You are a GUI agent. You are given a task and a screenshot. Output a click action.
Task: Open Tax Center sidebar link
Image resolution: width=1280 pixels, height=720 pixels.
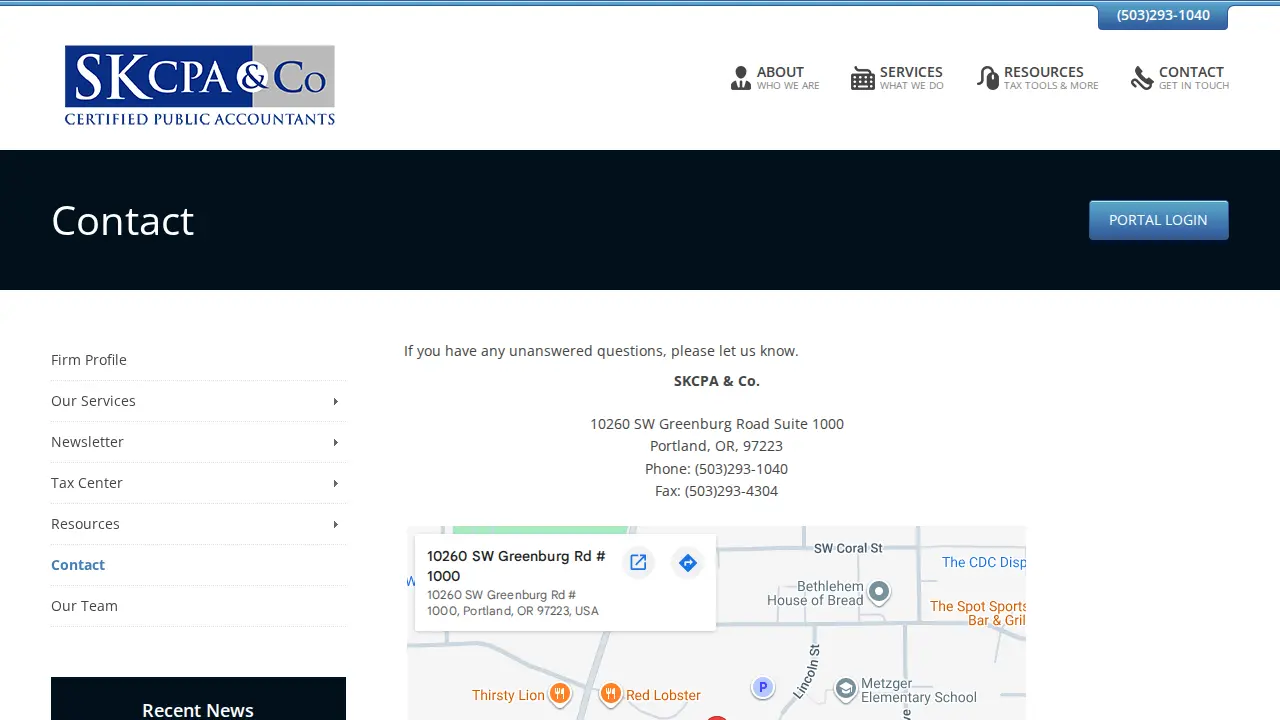click(x=87, y=483)
